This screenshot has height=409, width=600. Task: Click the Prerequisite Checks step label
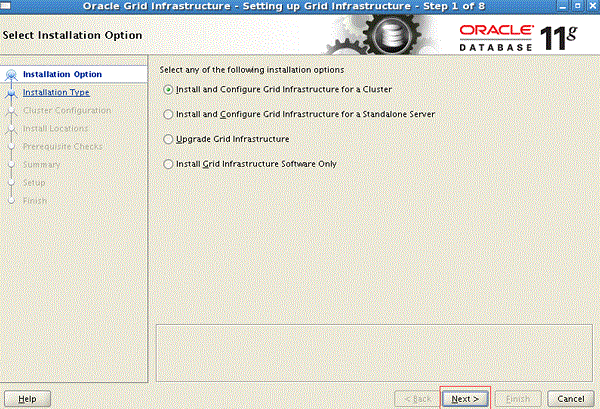(x=63, y=147)
